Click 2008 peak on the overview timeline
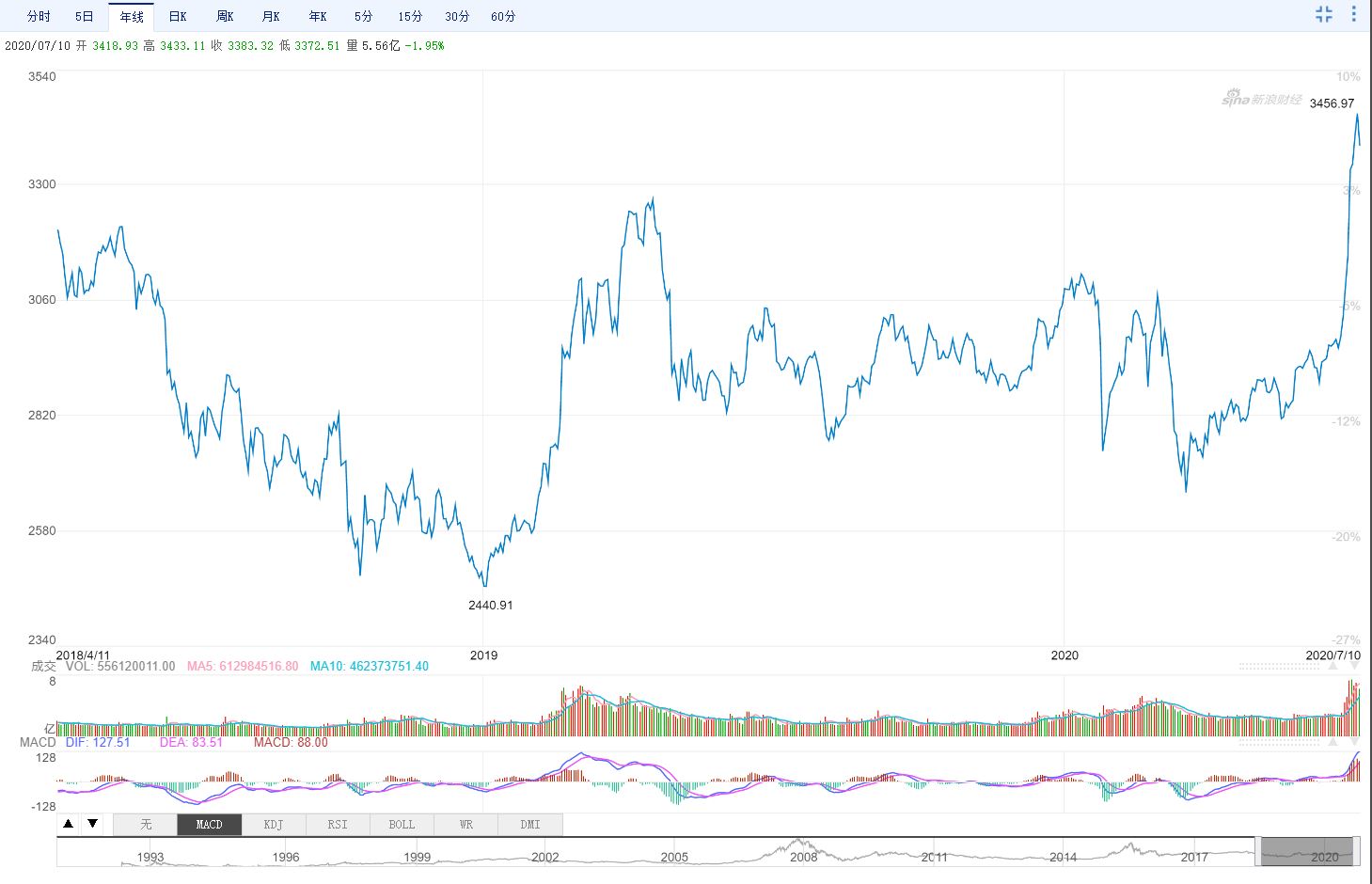Image resolution: width=1372 pixels, height=884 pixels. click(x=799, y=843)
